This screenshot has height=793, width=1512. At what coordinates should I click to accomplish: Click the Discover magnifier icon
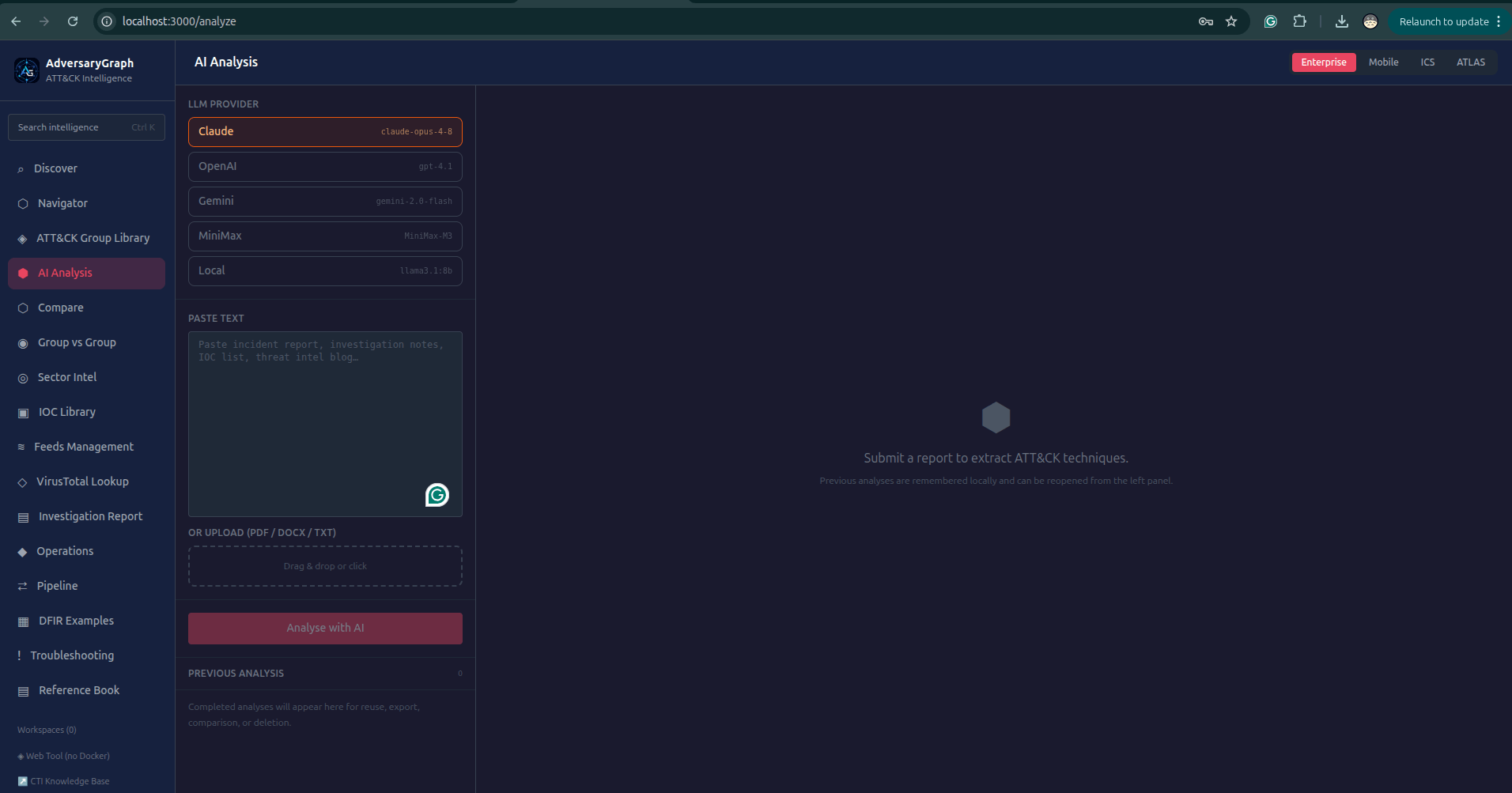click(x=21, y=169)
